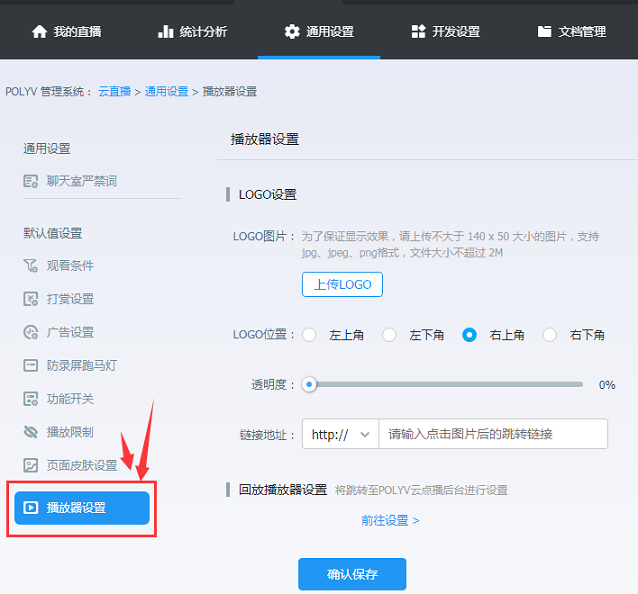
Task: Click the 防录屏跑马灯 sidebar icon
Action: (31, 365)
